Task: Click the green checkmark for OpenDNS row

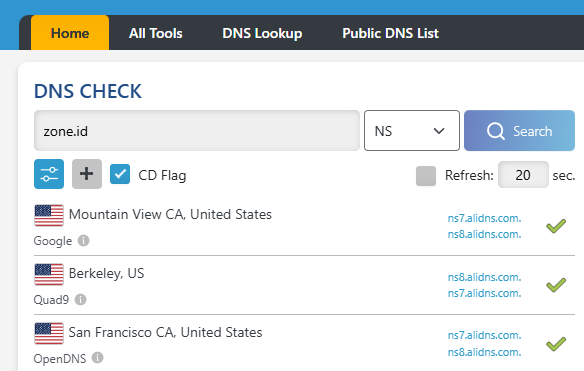Action: click(556, 344)
